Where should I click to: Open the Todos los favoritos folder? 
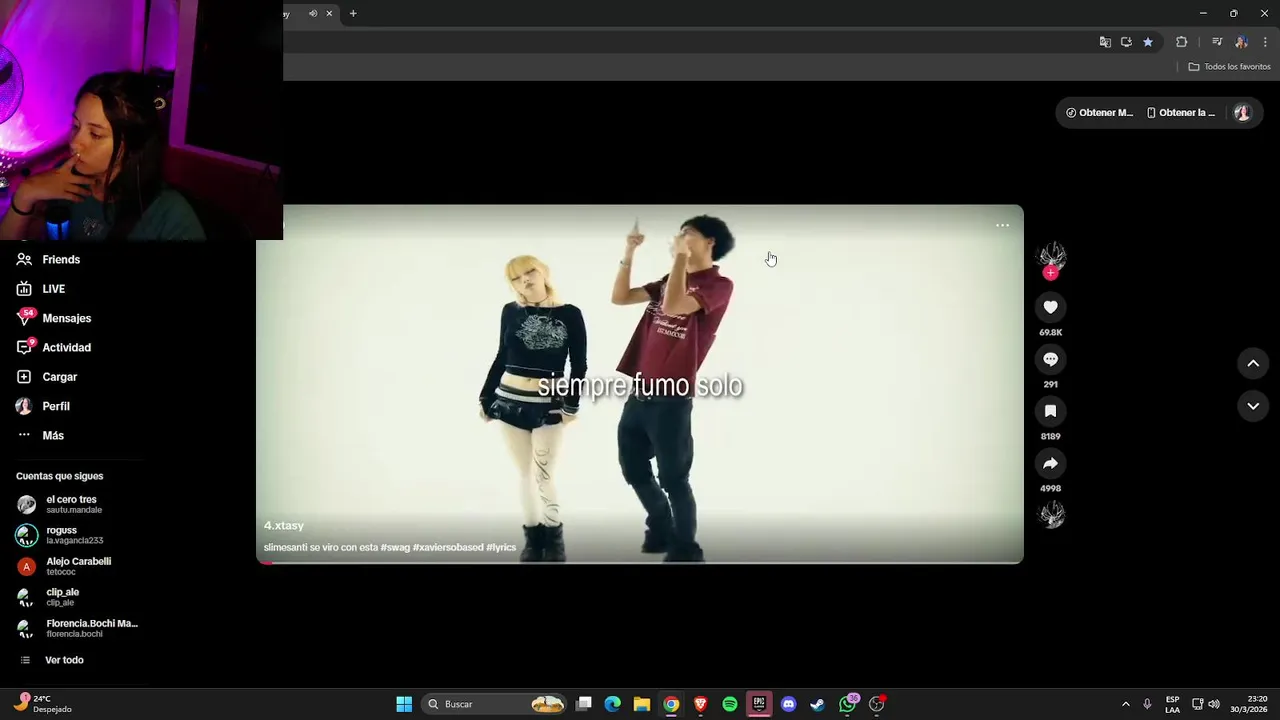(x=1229, y=67)
